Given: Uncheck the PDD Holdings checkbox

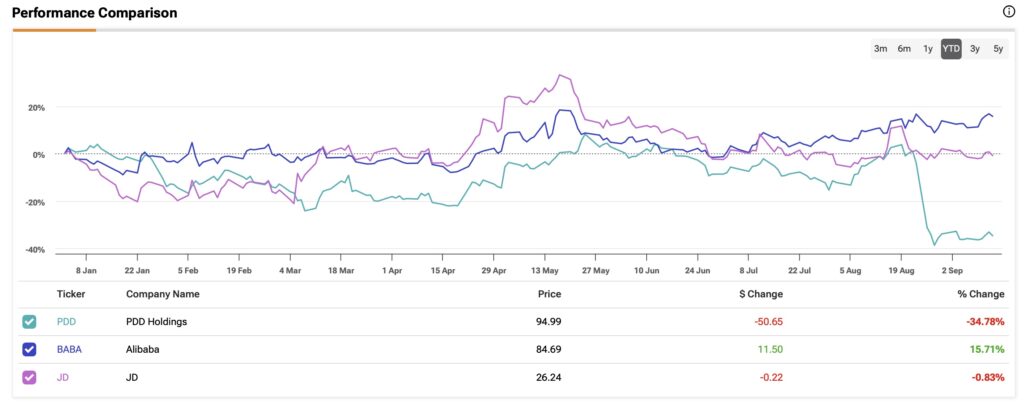Looking at the screenshot, I should (x=29, y=322).
